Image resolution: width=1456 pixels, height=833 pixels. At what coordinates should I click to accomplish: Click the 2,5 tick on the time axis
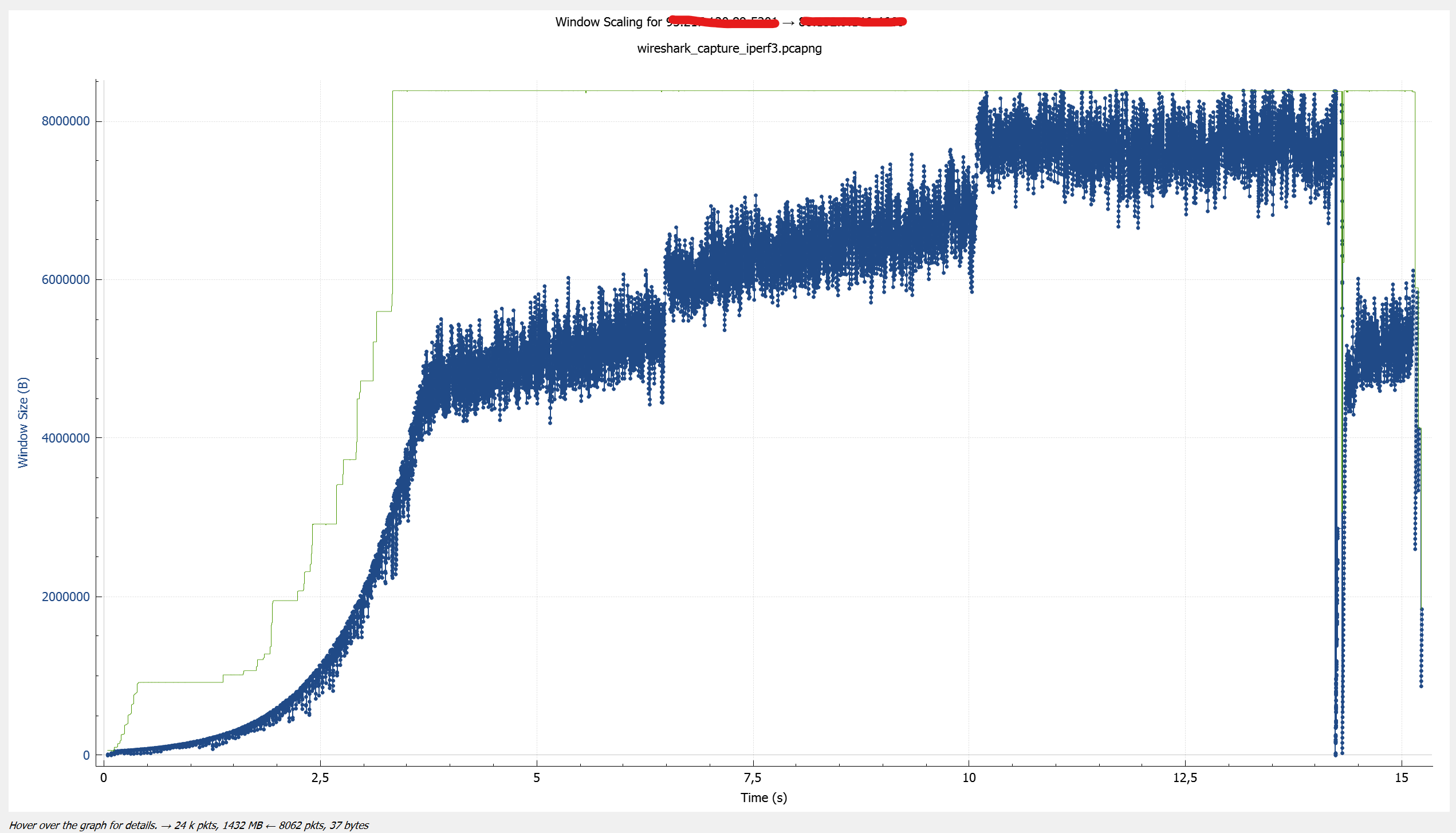tap(320, 777)
